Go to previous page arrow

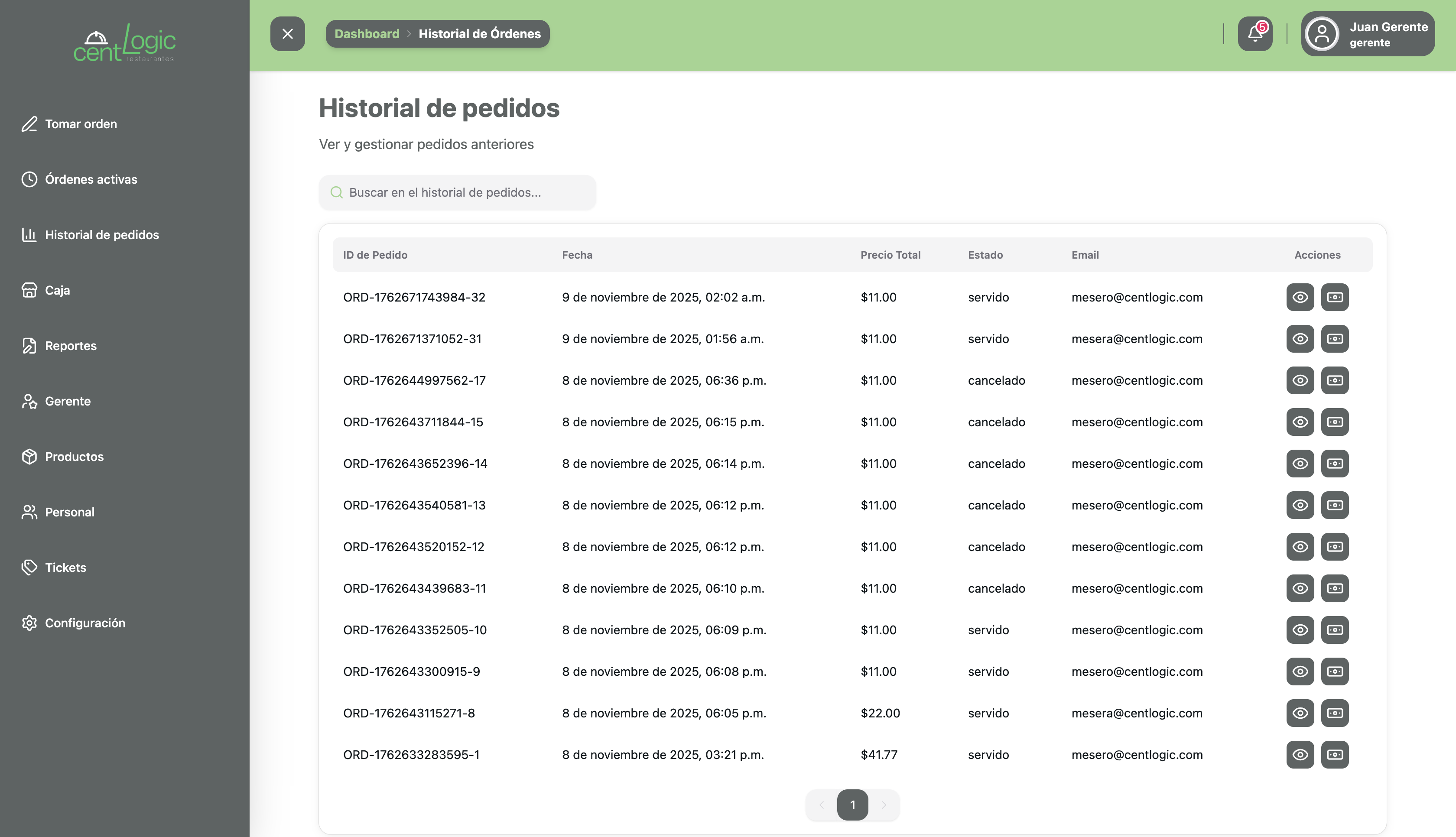pyautogui.click(x=822, y=805)
